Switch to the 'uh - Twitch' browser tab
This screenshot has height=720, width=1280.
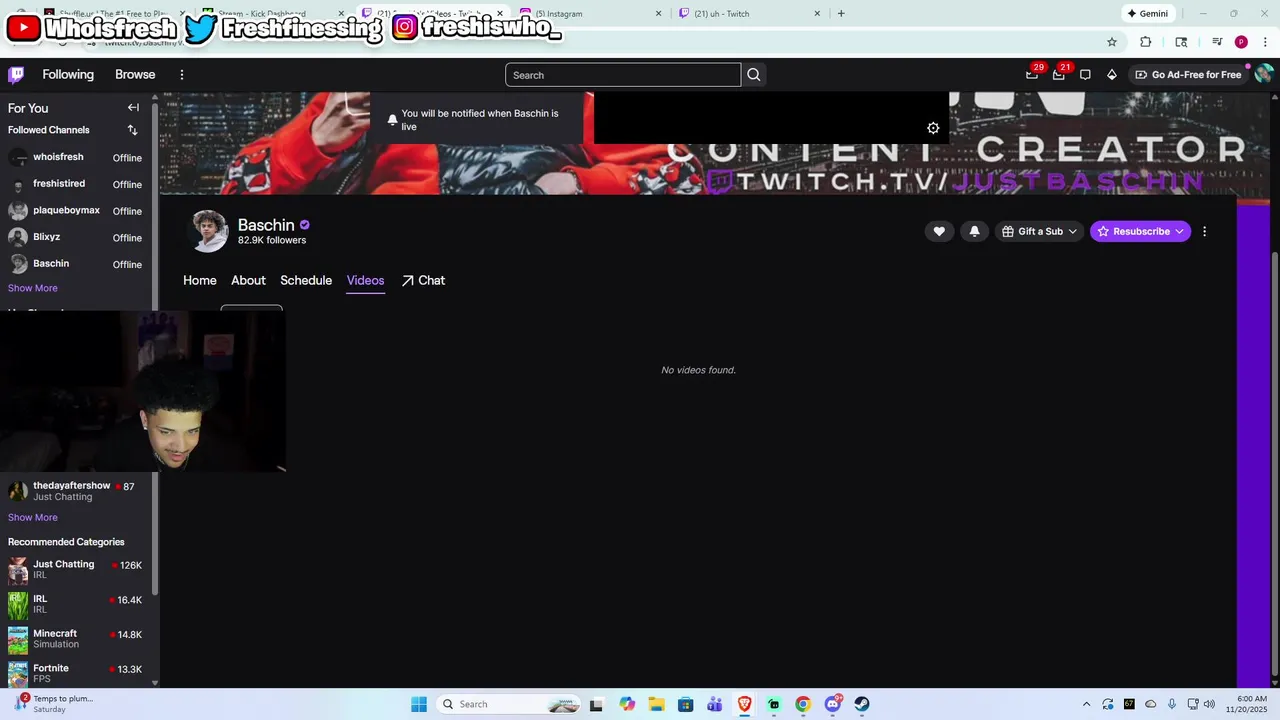point(750,14)
